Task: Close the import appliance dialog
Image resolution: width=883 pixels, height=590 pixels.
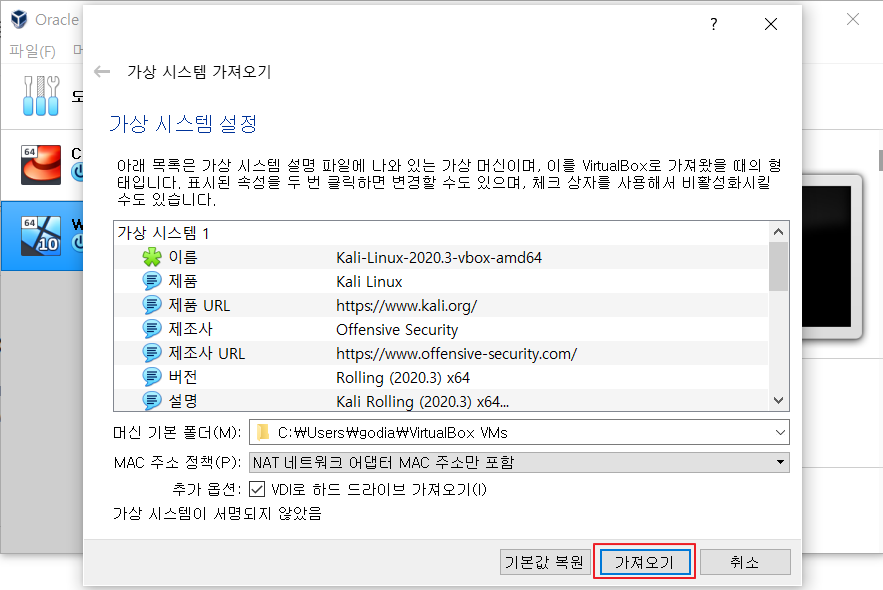Action: tap(771, 24)
